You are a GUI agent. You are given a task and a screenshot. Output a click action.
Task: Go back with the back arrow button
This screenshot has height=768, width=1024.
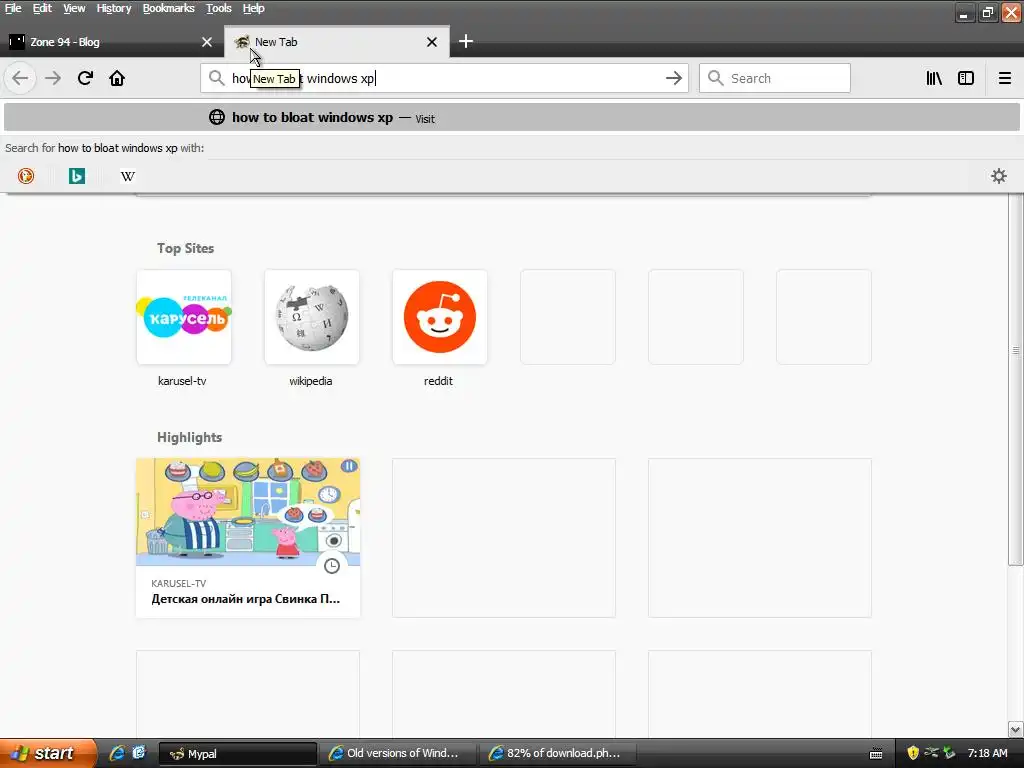tap(20, 78)
